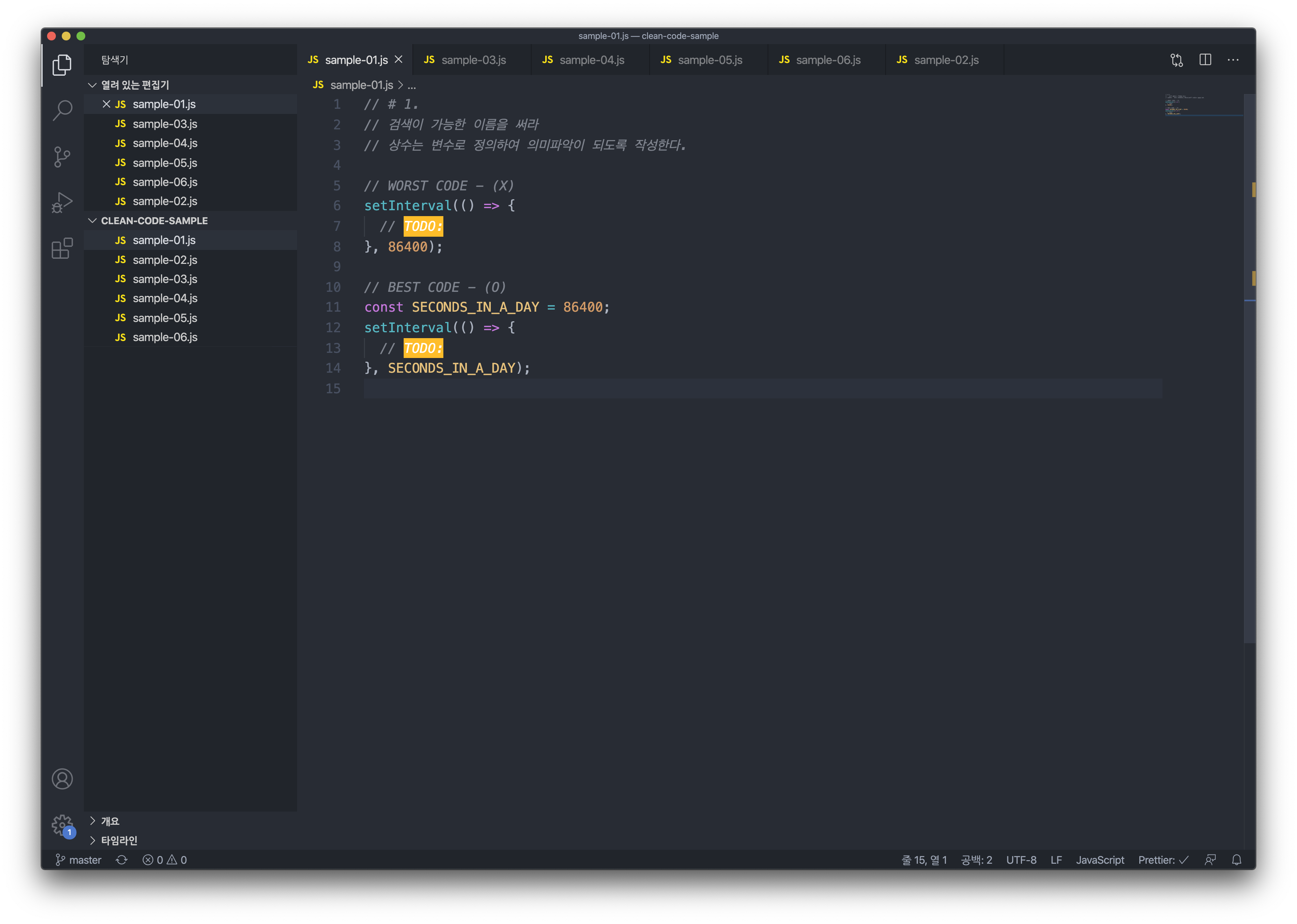Open the Accounts icon in activity bar
The width and height of the screenshot is (1297, 924).
tap(62, 779)
